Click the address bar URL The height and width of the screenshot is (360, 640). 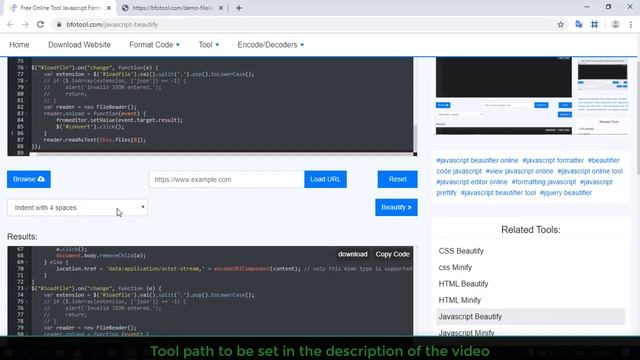pyautogui.click(x=112, y=24)
